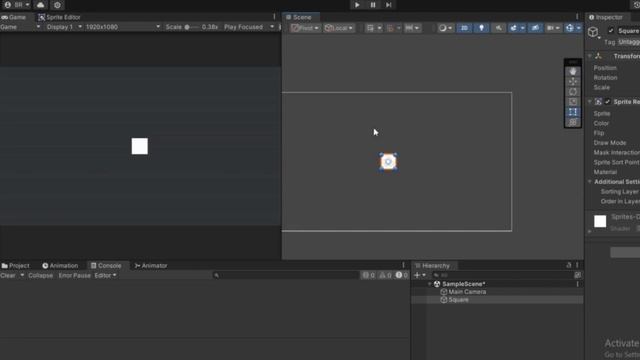Toggle hidden objects visibility in Scene toolbar
Screen dimensions: 640x360
pyautogui.click(x=535, y=28)
